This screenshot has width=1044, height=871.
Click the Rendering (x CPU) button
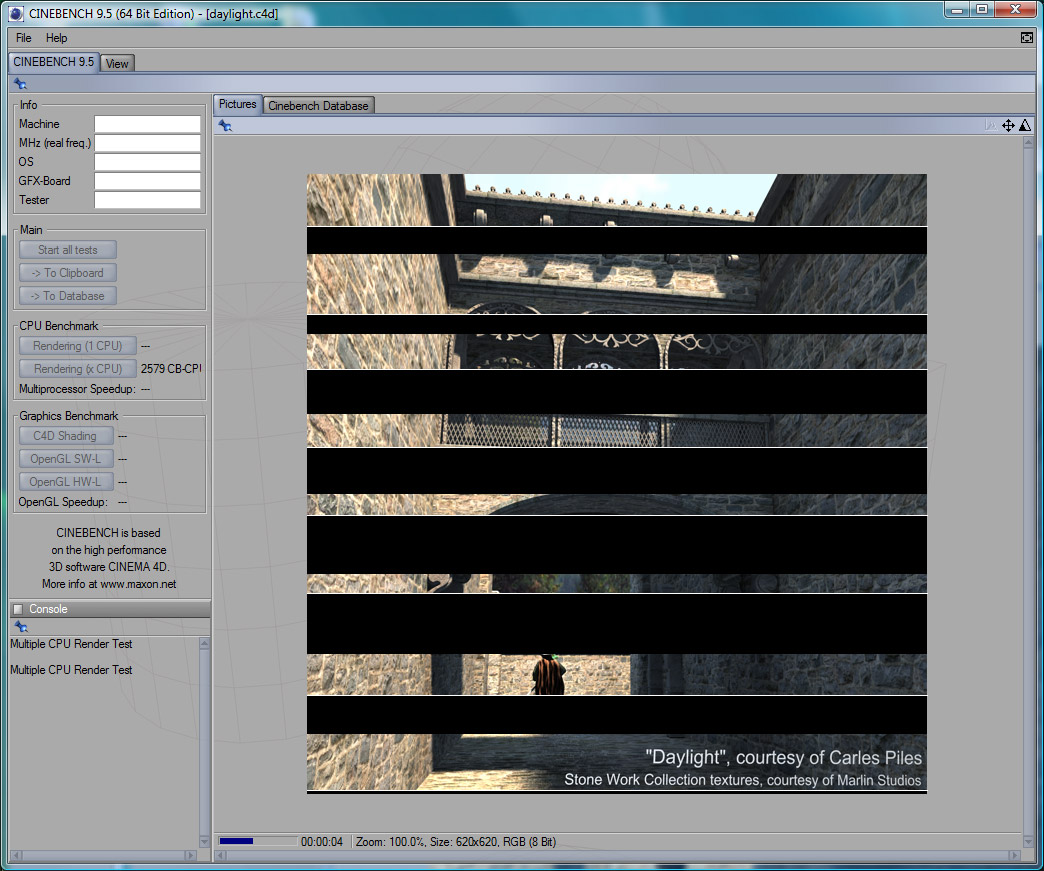pos(78,369)
